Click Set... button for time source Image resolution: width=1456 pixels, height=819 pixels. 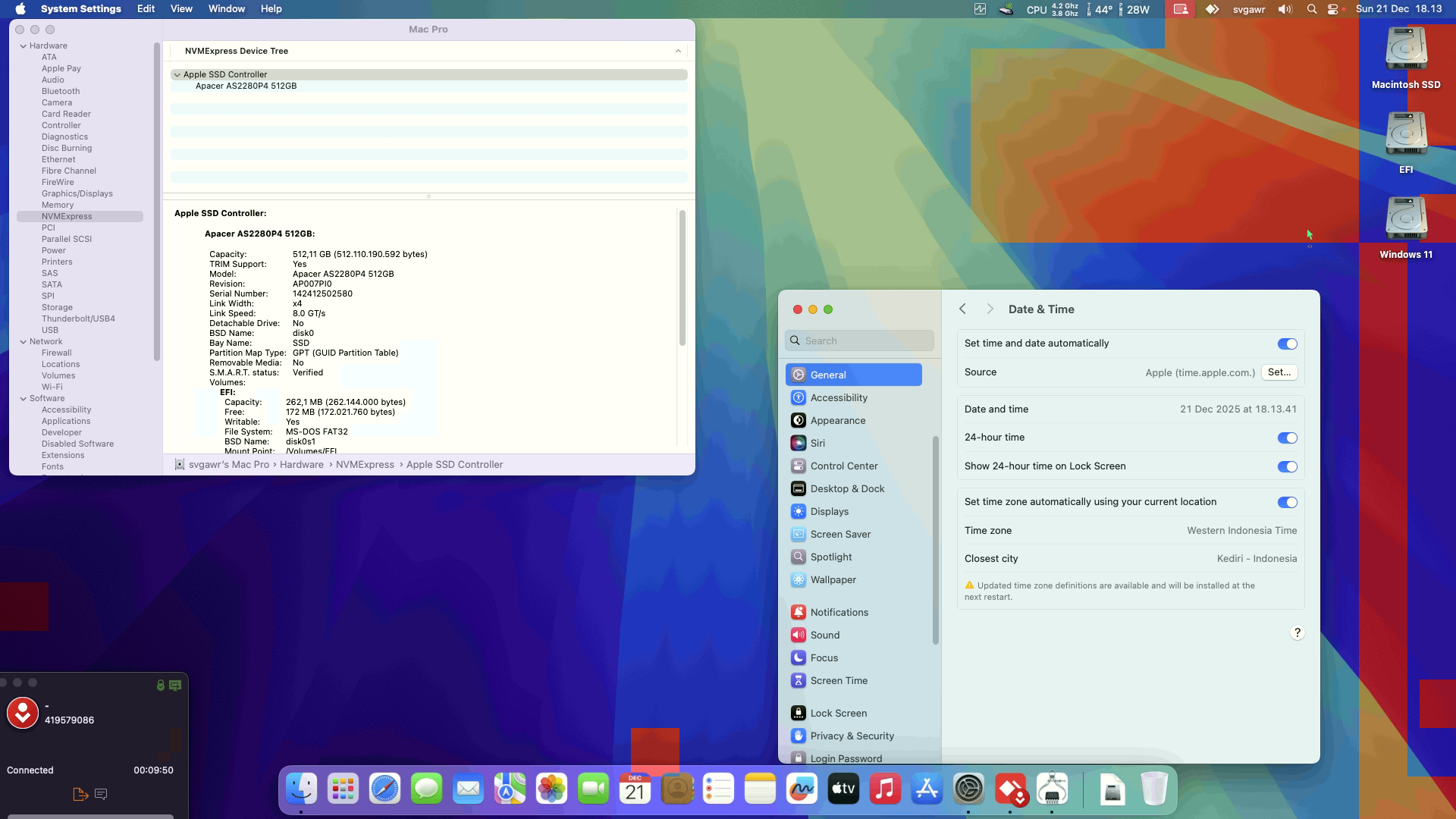tap(1279, 372)
